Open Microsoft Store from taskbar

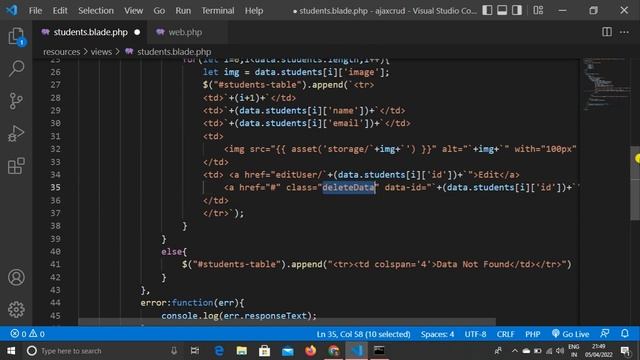[264, 351]
